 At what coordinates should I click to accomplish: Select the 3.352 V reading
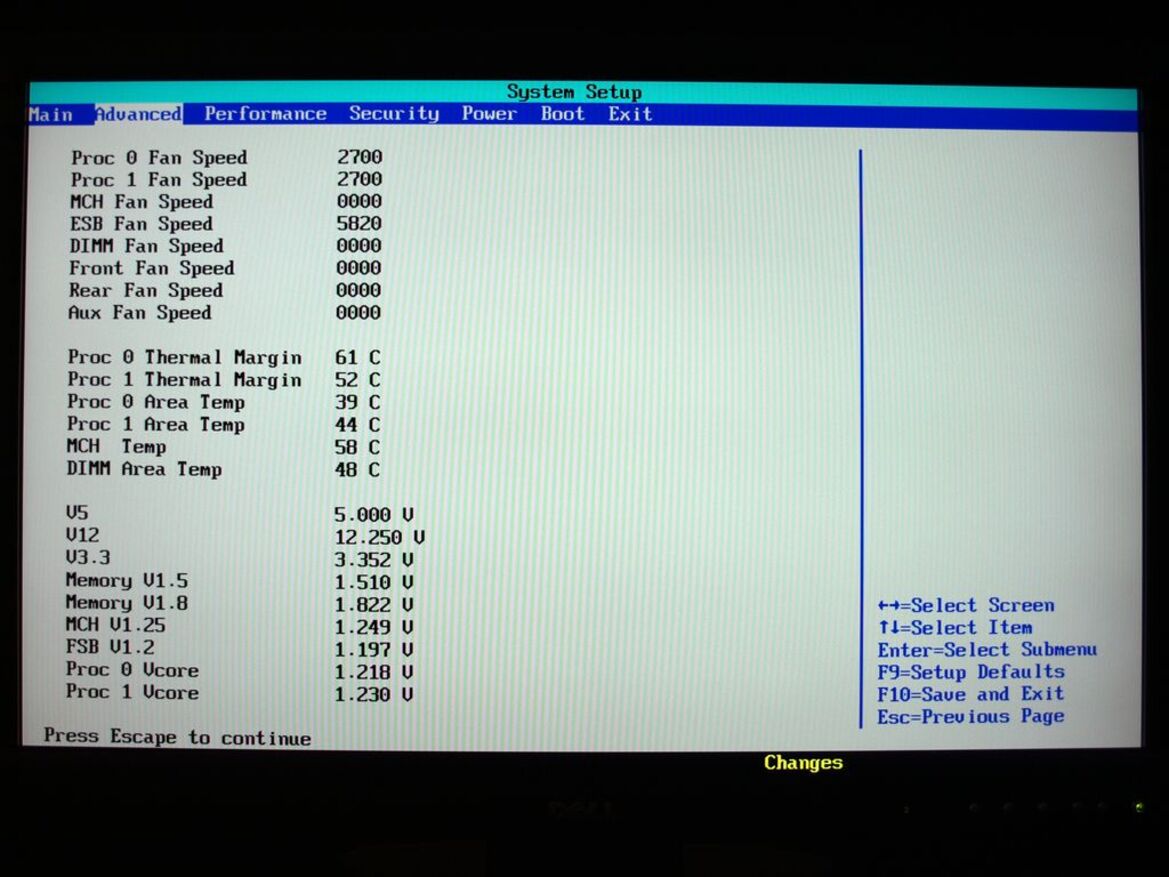coord(374,559)
